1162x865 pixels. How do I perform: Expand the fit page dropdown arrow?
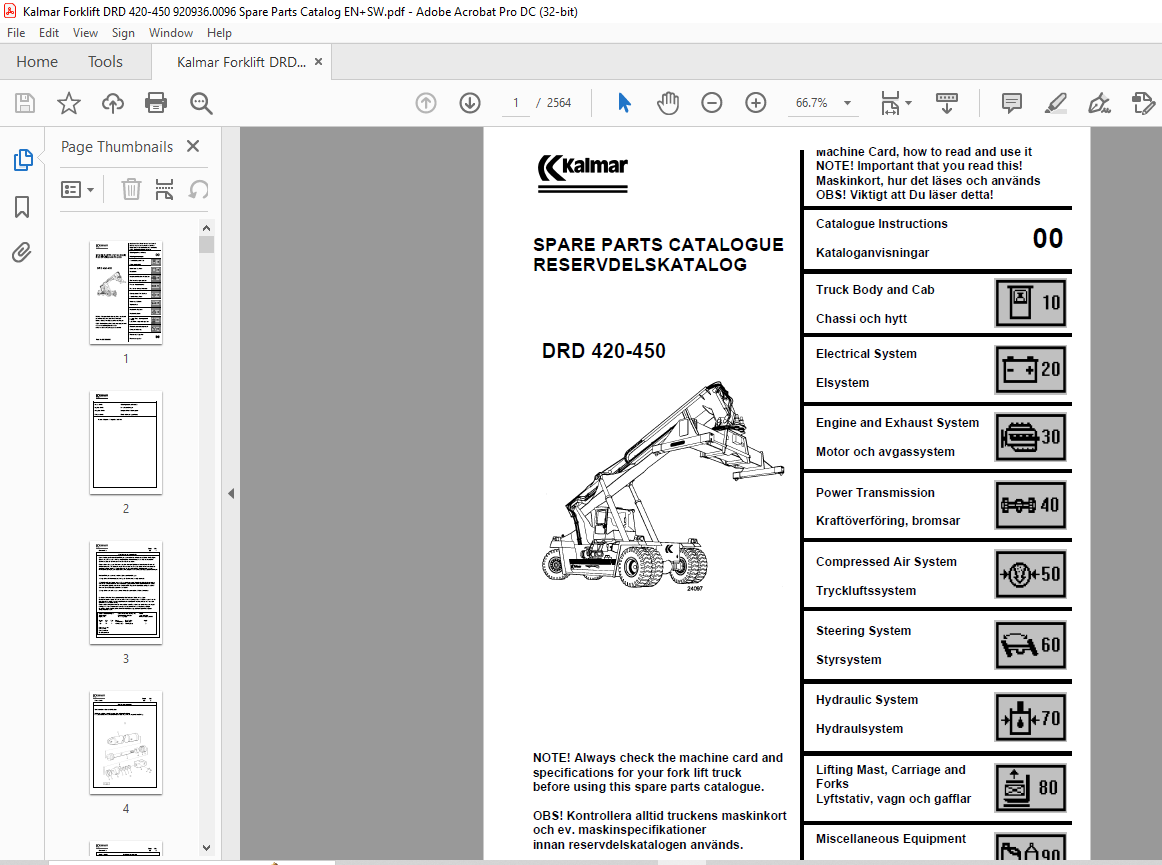click(909, 103)
